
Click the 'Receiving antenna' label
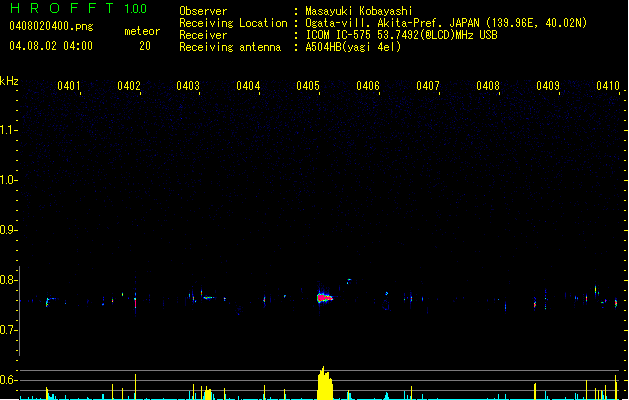click(x=230, y=47)
